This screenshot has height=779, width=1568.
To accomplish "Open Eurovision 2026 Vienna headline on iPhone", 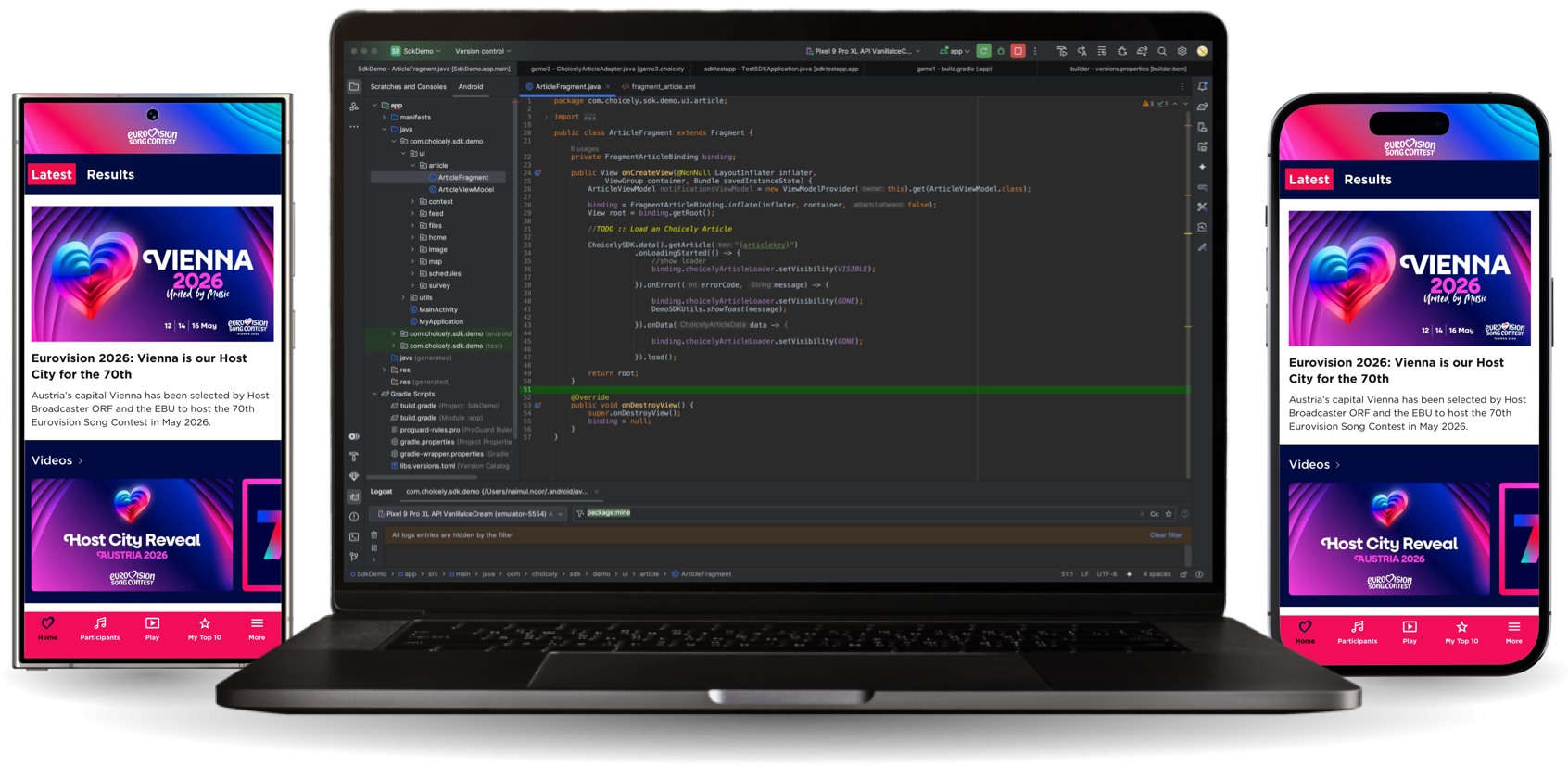I will (1397, 371).
